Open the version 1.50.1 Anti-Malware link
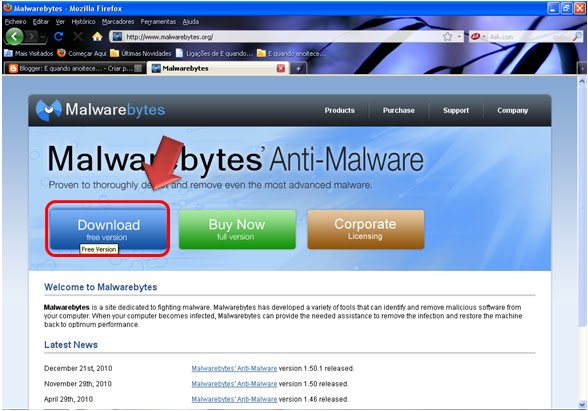The height and width of the screenshot is (411, 588). click(x=234, y=369)
